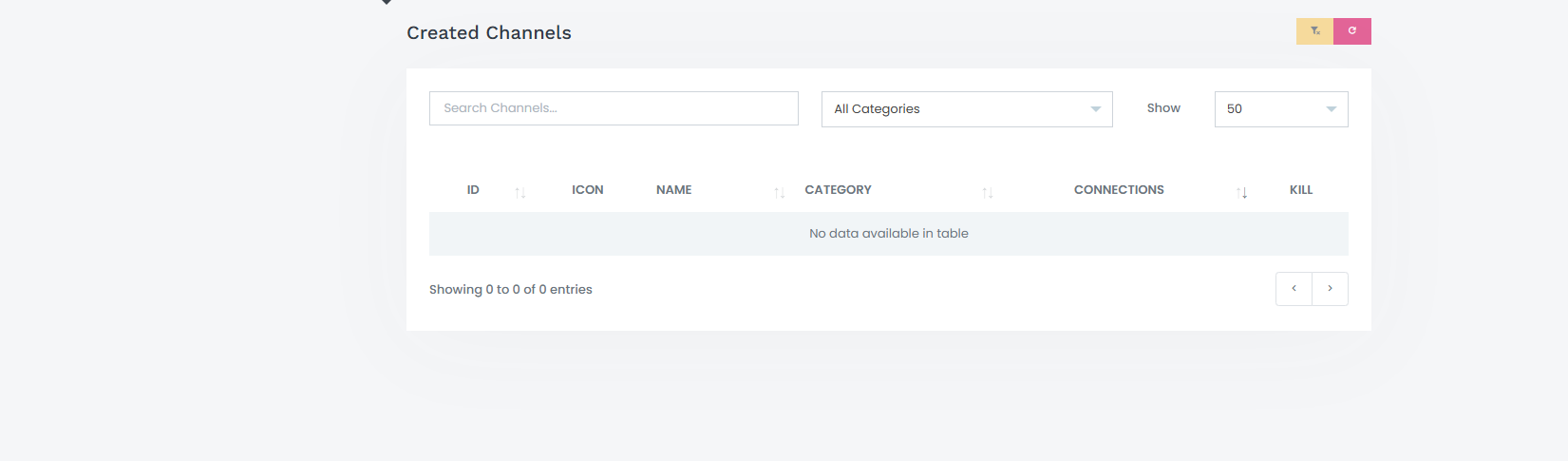This screenshot has width=1568, height=461.
Task: Toggle the CONNECTIONS column sort arrows
Action: [1241, 193]
